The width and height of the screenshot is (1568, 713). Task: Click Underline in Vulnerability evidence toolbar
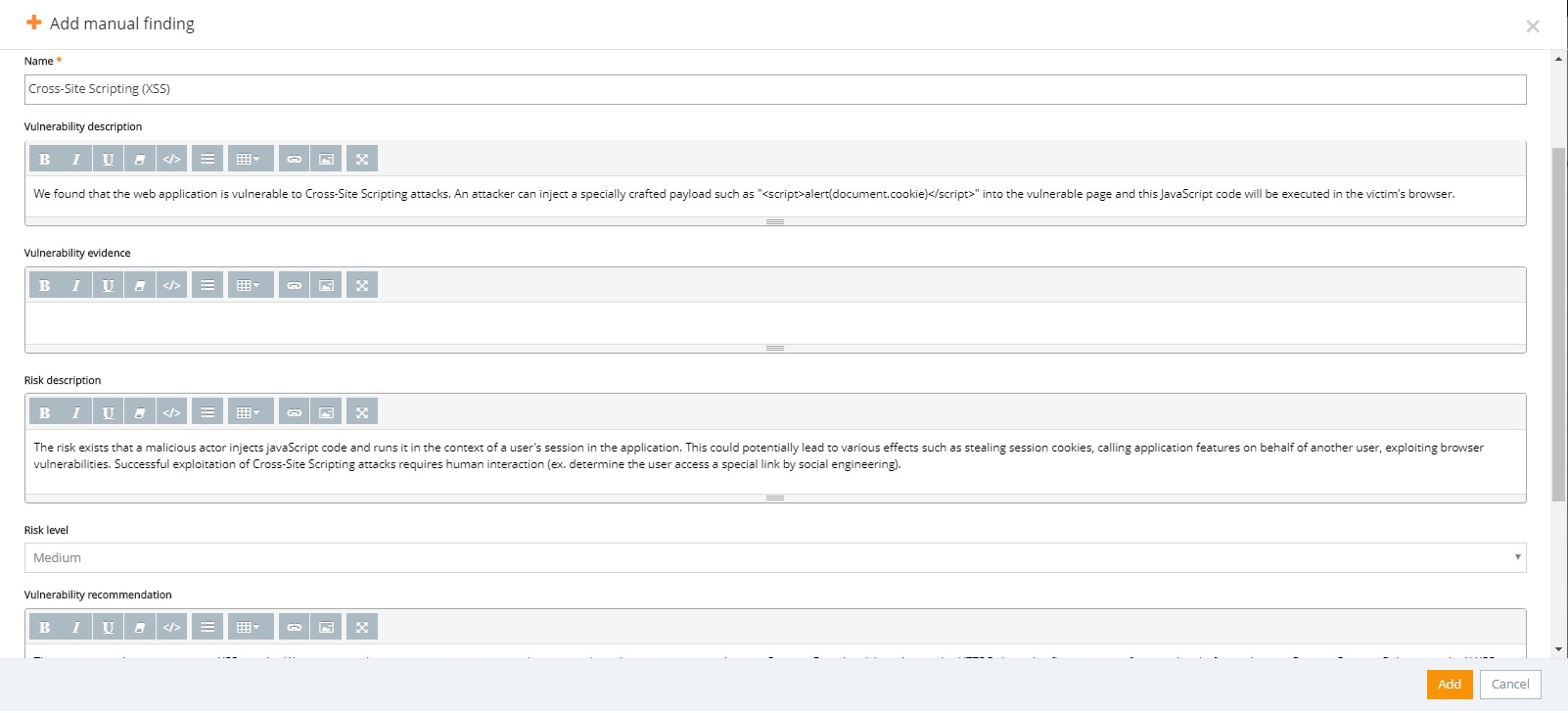pos(108,285)
